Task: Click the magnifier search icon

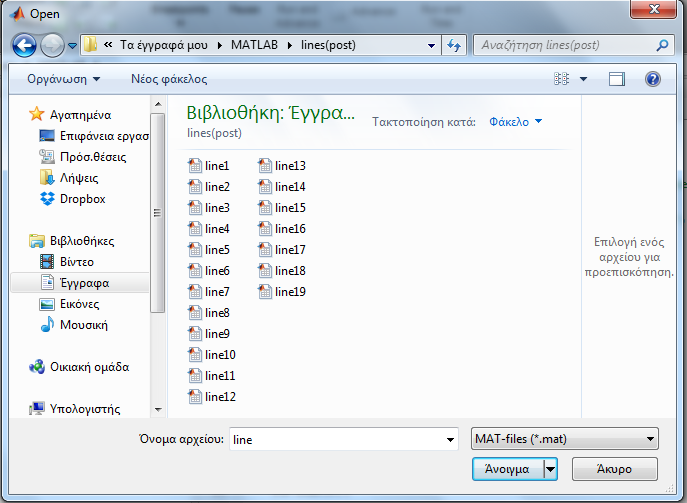Action: pyautogui.click(x=663, y=45)
